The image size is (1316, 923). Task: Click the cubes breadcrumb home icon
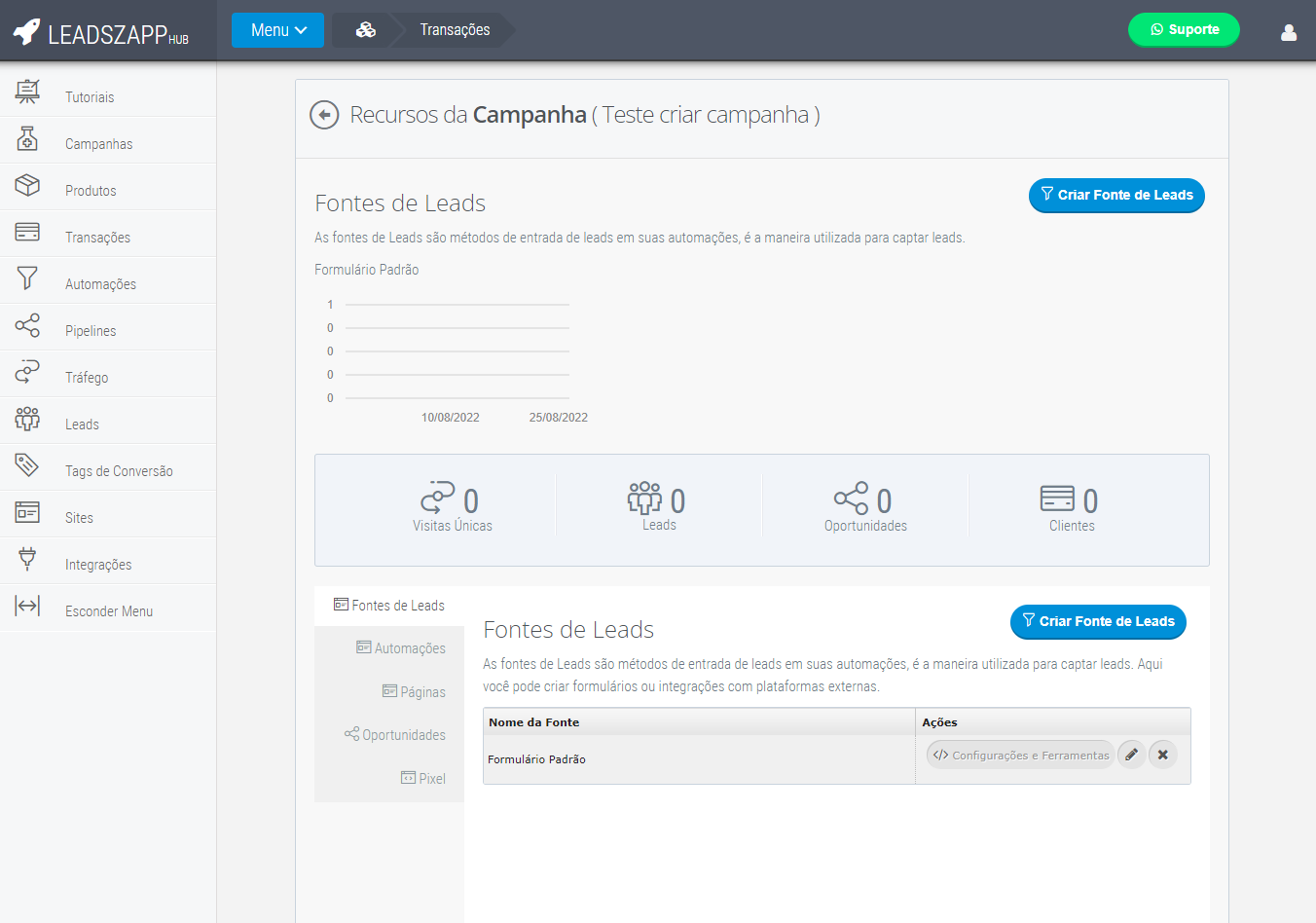365,30
